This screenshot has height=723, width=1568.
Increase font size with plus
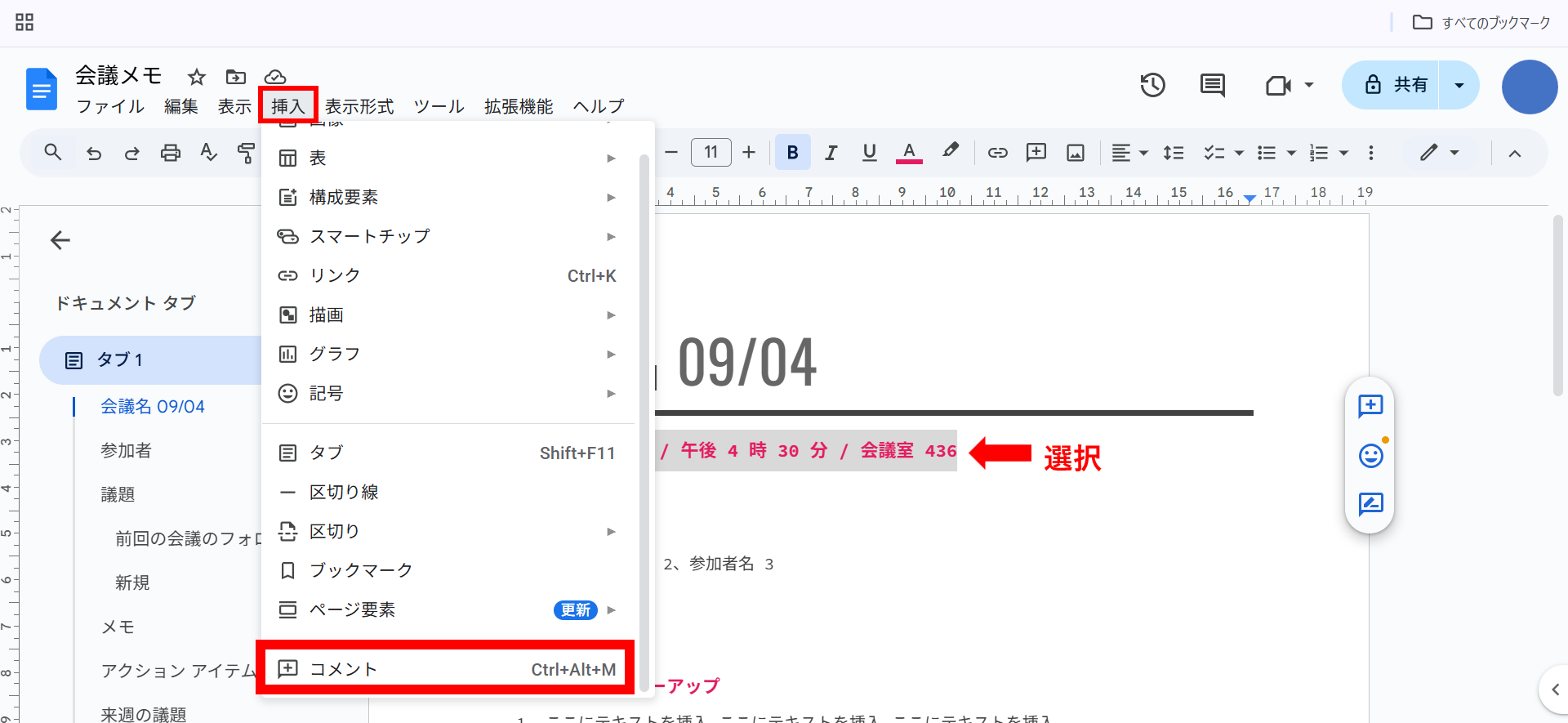tap(749, 152)
